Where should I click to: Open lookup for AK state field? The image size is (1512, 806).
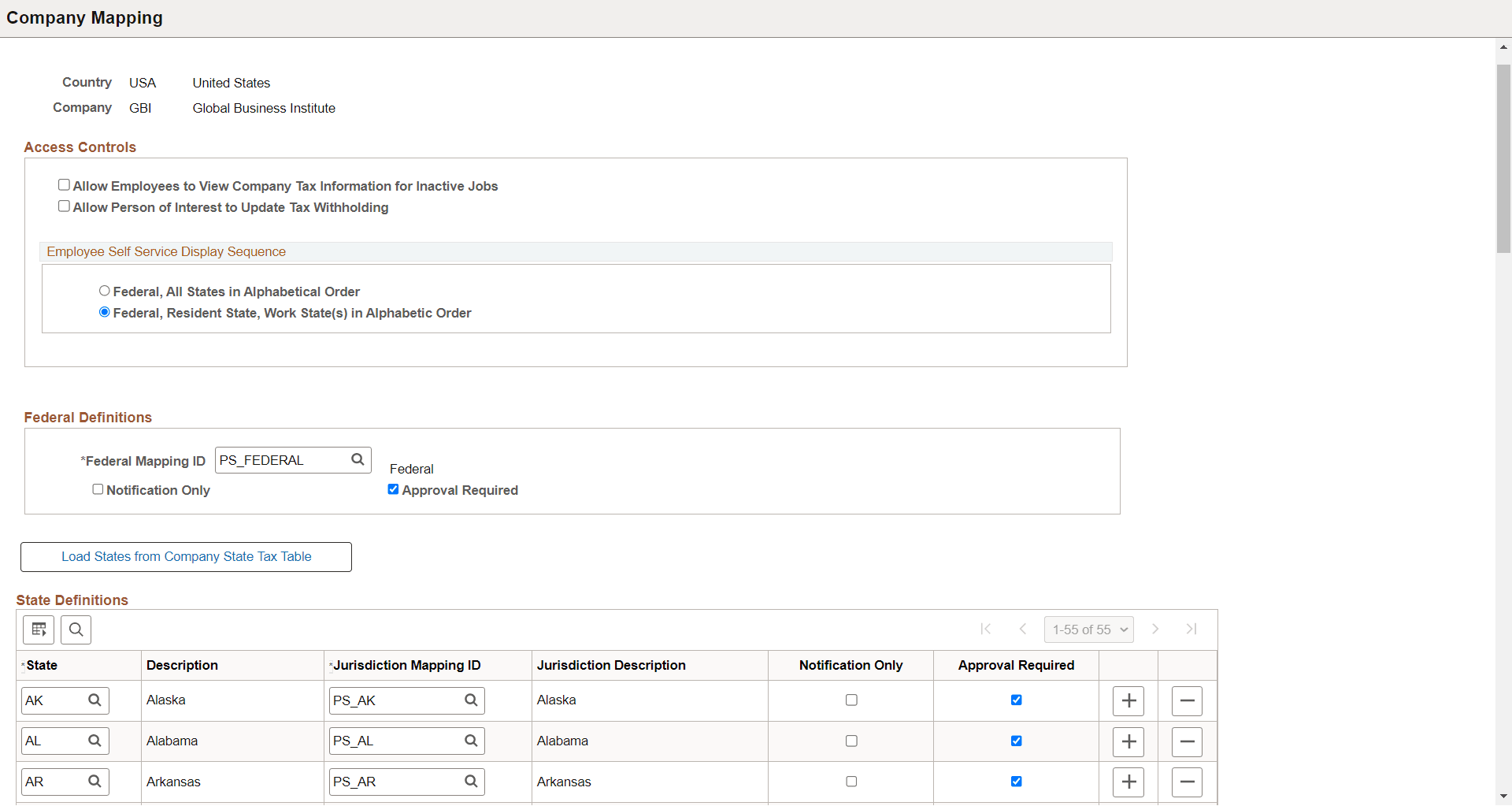pyautogui.click(x=94, y=700)
